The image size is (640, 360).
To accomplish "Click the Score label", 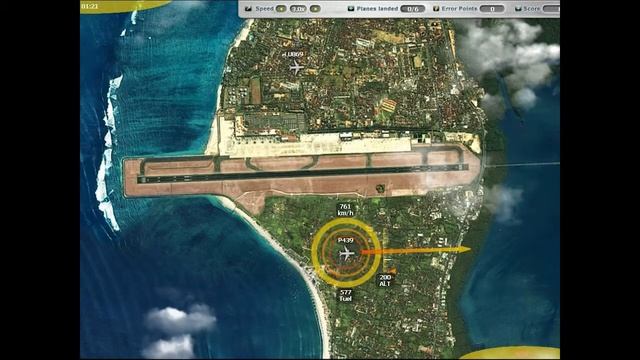I will click(532, 8).
